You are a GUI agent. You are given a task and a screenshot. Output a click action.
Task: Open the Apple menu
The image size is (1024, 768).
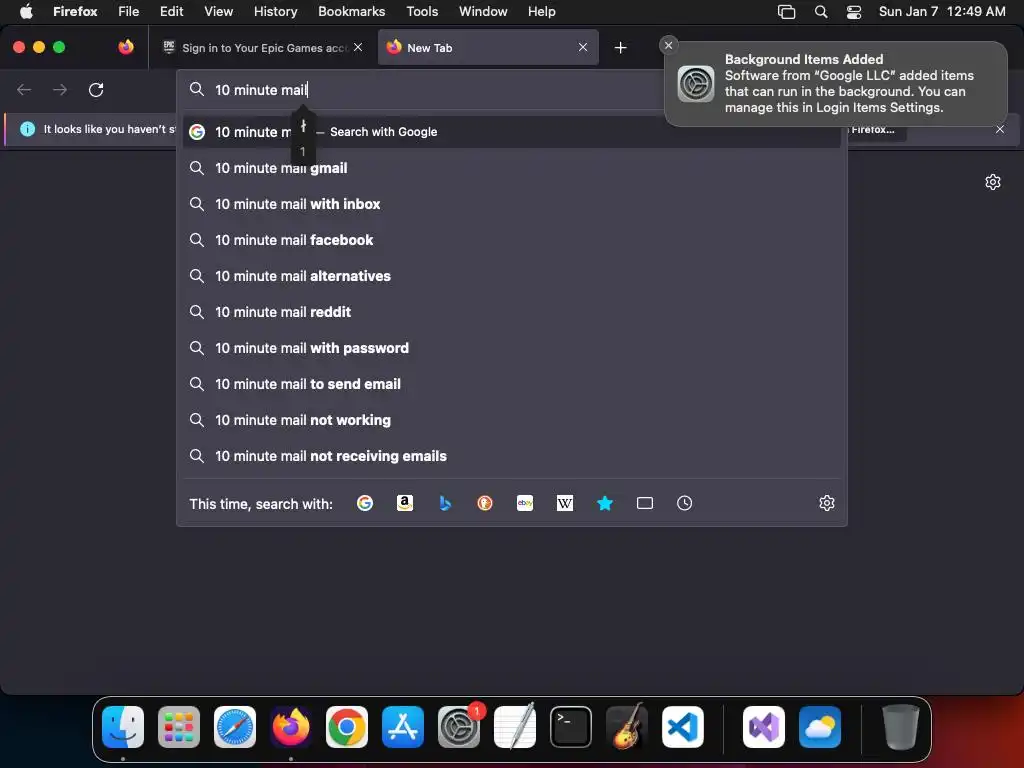point(26,11)
